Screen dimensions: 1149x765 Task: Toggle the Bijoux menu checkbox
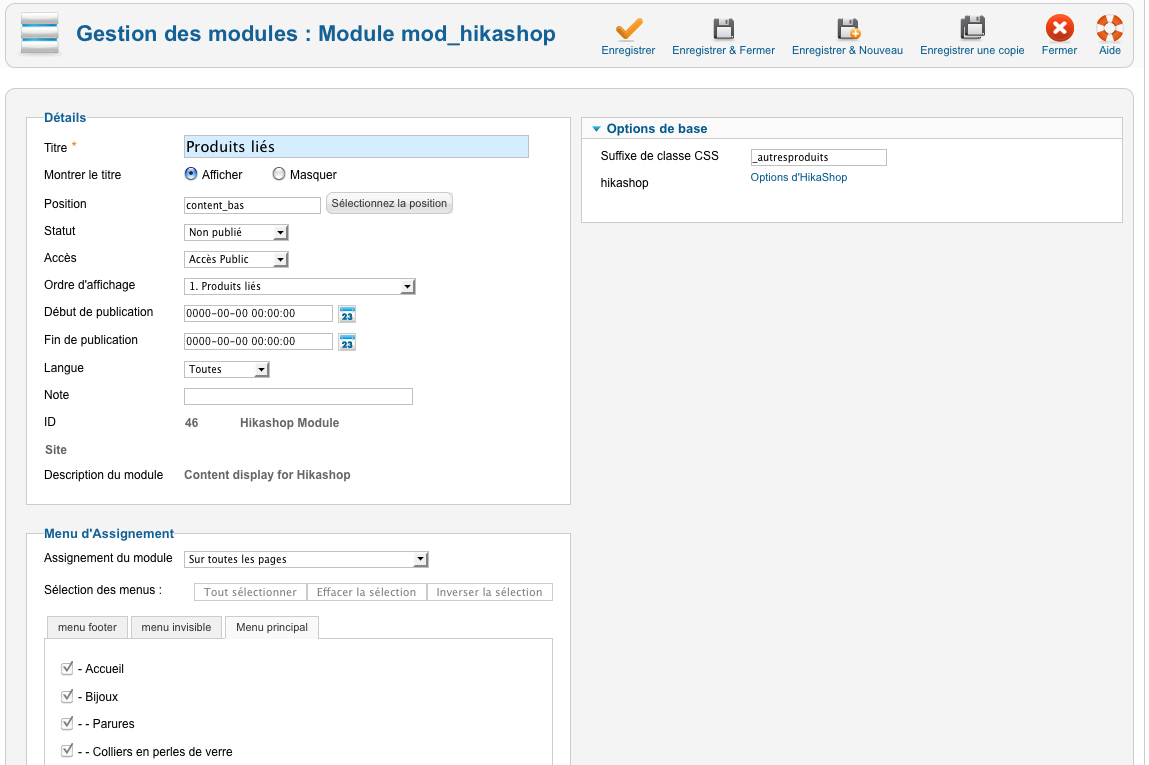(67, 696)
